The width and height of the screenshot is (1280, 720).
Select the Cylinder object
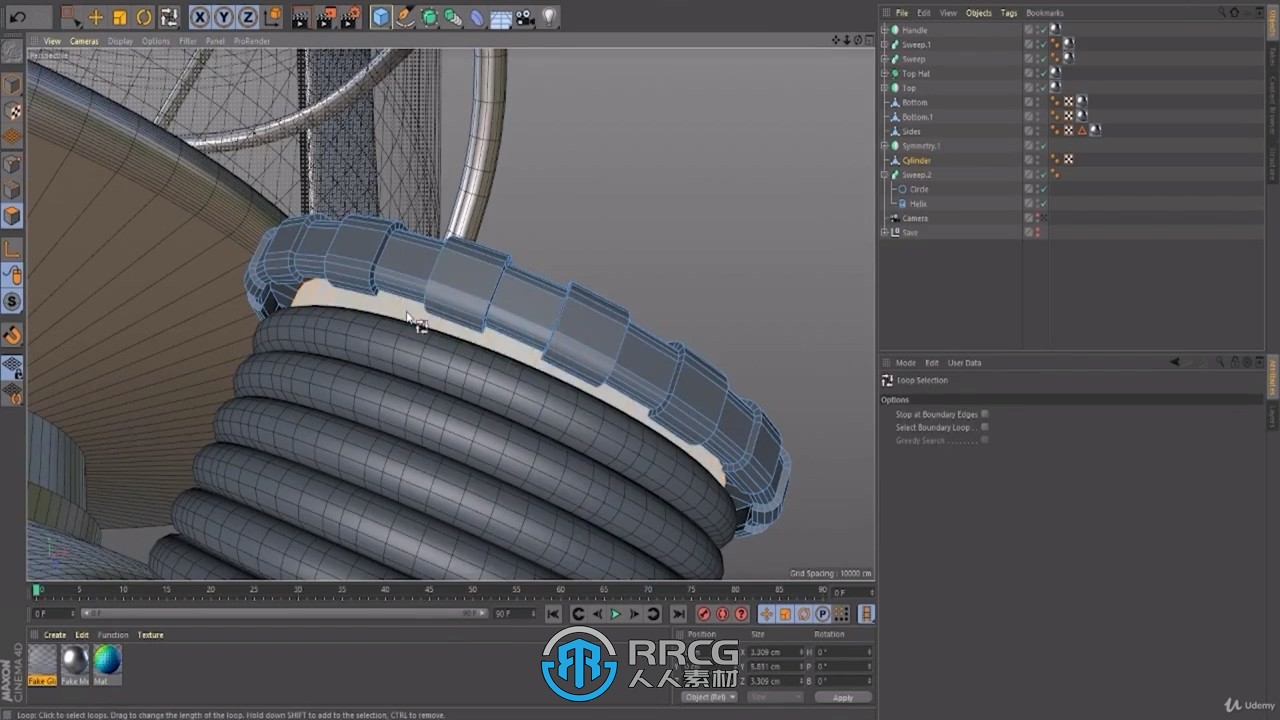pyautogui.click(x=916, y=160)
